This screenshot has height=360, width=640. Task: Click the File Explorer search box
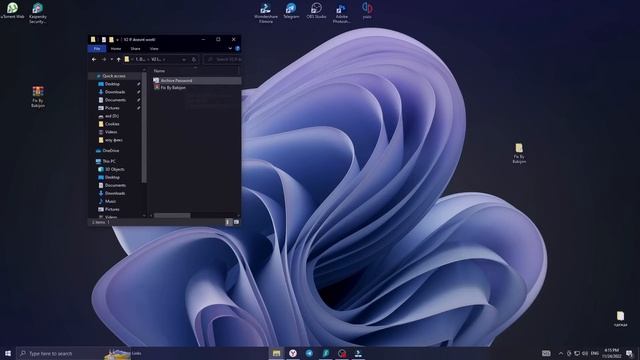coord(222,60)
